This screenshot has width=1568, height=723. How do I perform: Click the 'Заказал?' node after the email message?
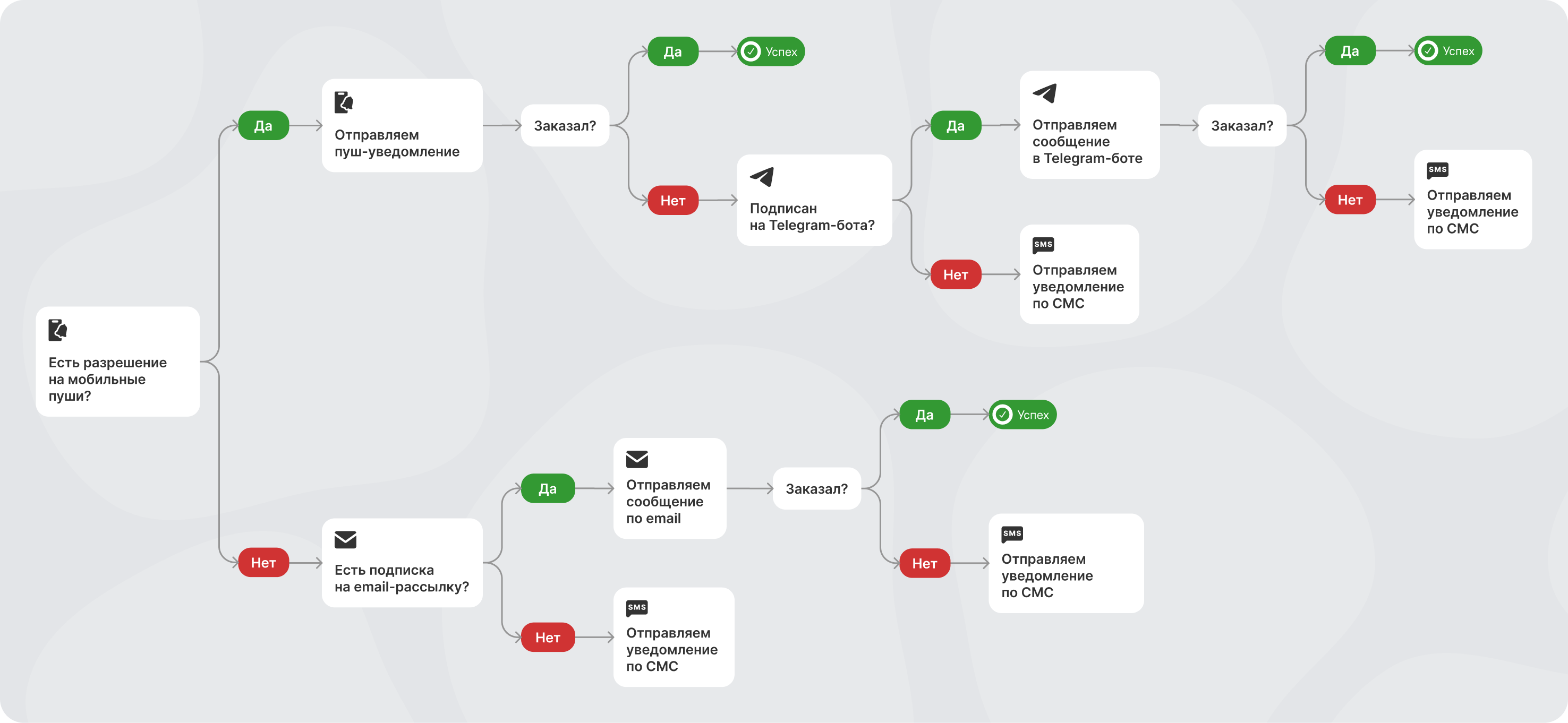click(x=816, y=488)
